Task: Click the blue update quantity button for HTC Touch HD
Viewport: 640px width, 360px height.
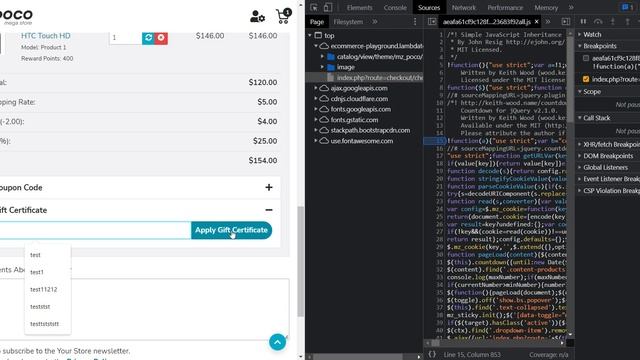Action: 148,38
